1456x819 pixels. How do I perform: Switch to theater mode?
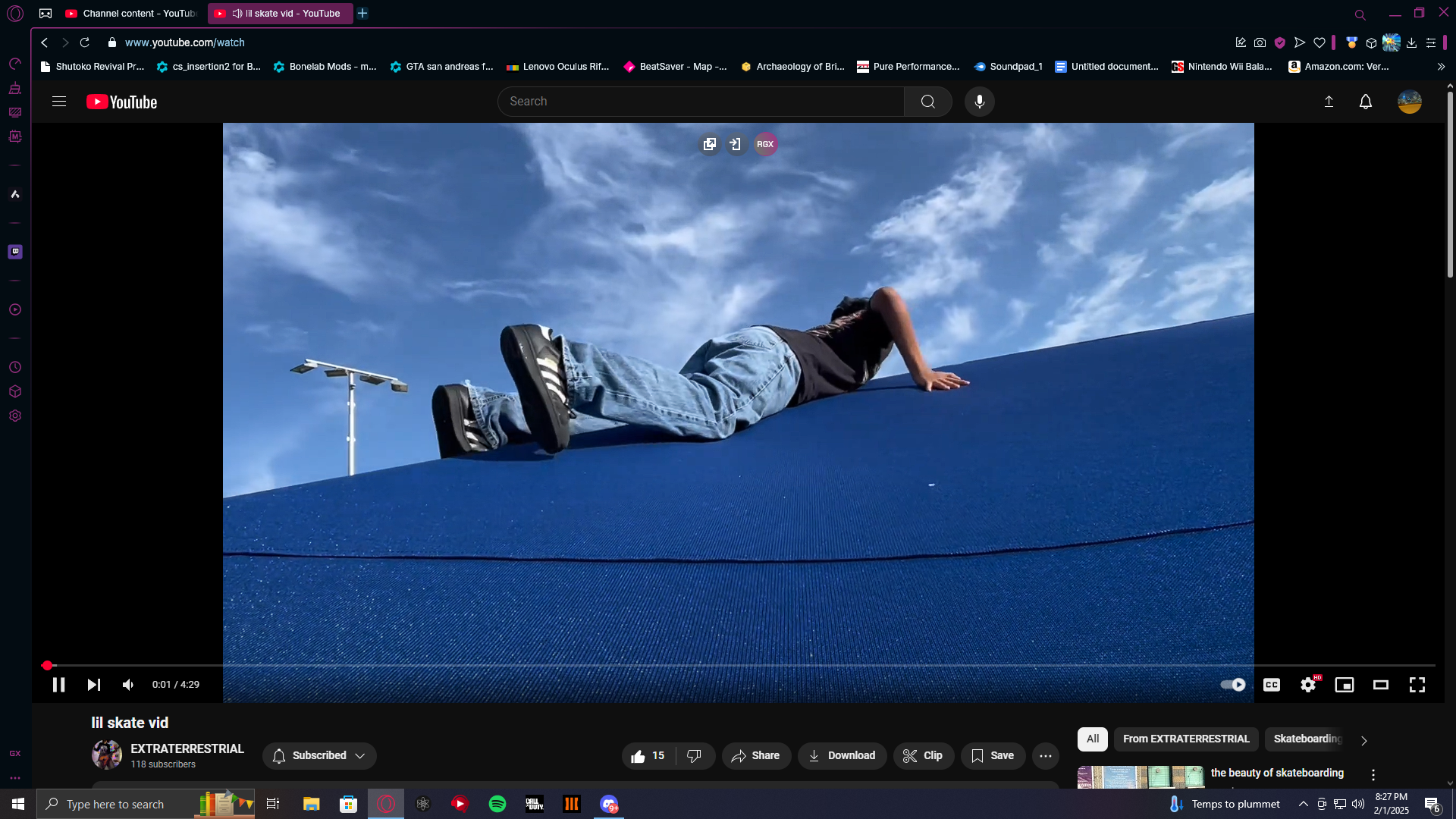(1381, 685)
